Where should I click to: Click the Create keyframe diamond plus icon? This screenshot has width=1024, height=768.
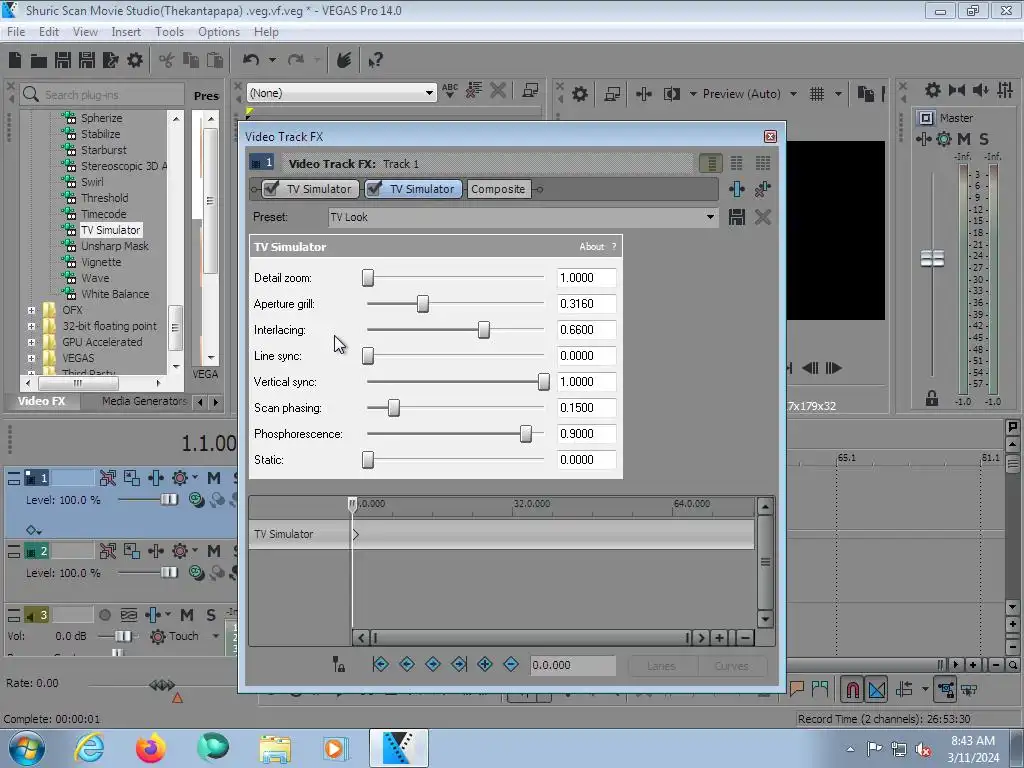[485, 664]
